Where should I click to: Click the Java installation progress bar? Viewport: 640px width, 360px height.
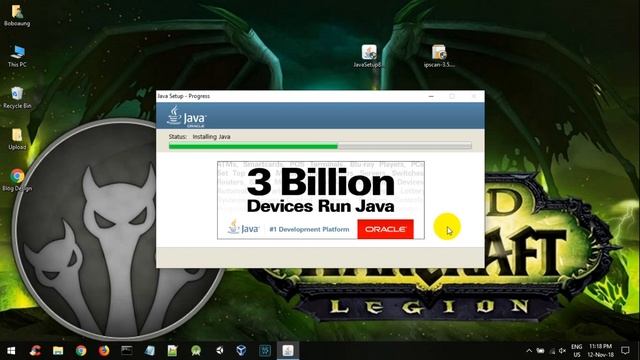pos(320,146)
